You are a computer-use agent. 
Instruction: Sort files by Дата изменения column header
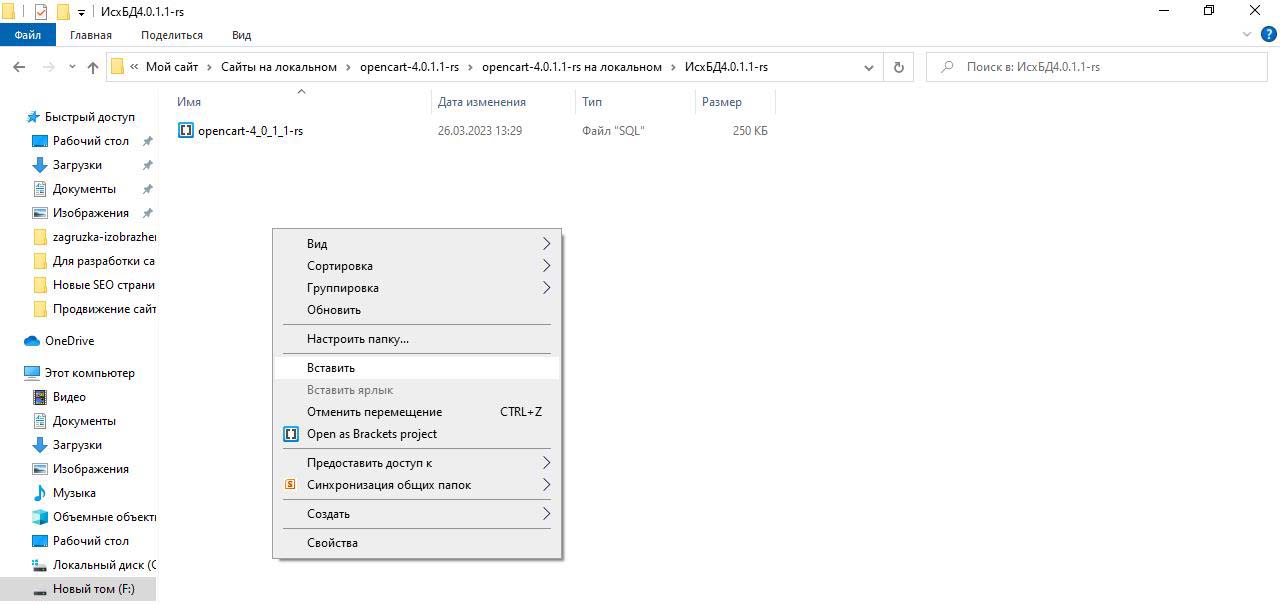click(x=481, y=102)
